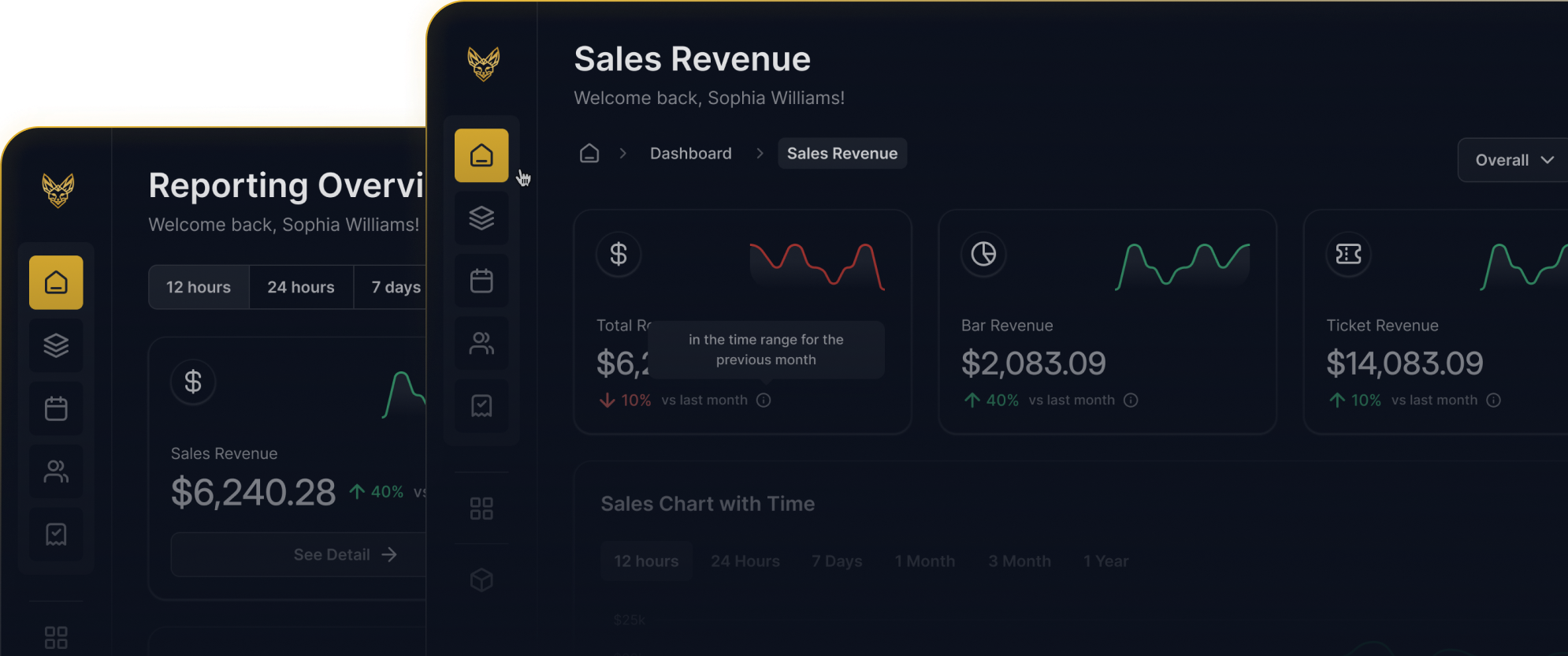1568x656 pixels.
Task: Select the 12 hours tab in Sales Chart
Action: click(646, 561)
